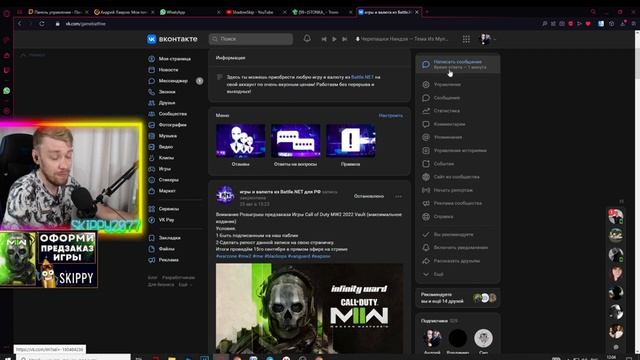Play the current track in the VK header
Viewport: 640px width, 360px height.
[334, 39]
